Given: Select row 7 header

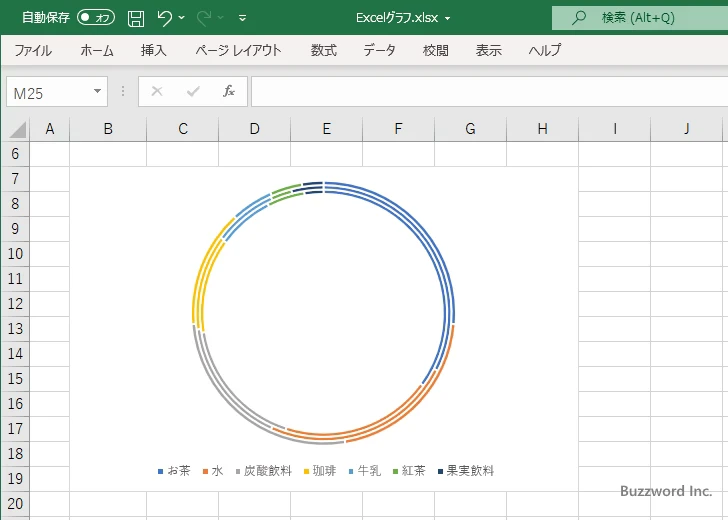Looking at the screenshot, I should [15, 179].
